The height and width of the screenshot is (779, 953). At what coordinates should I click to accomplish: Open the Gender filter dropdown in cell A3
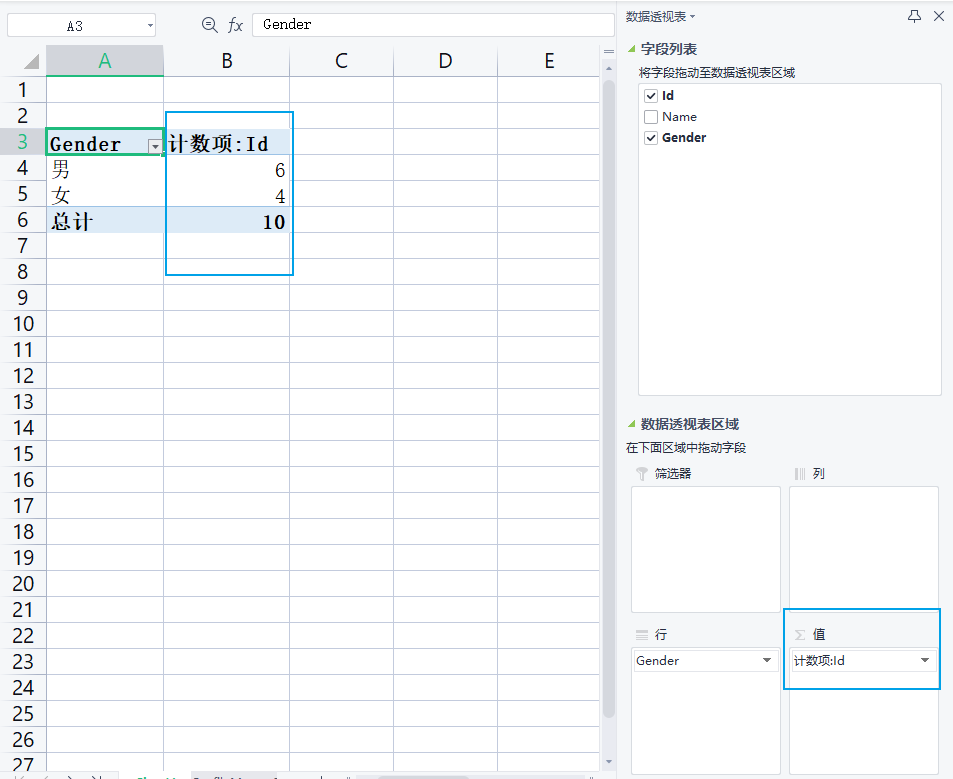[x=156, y=146]
